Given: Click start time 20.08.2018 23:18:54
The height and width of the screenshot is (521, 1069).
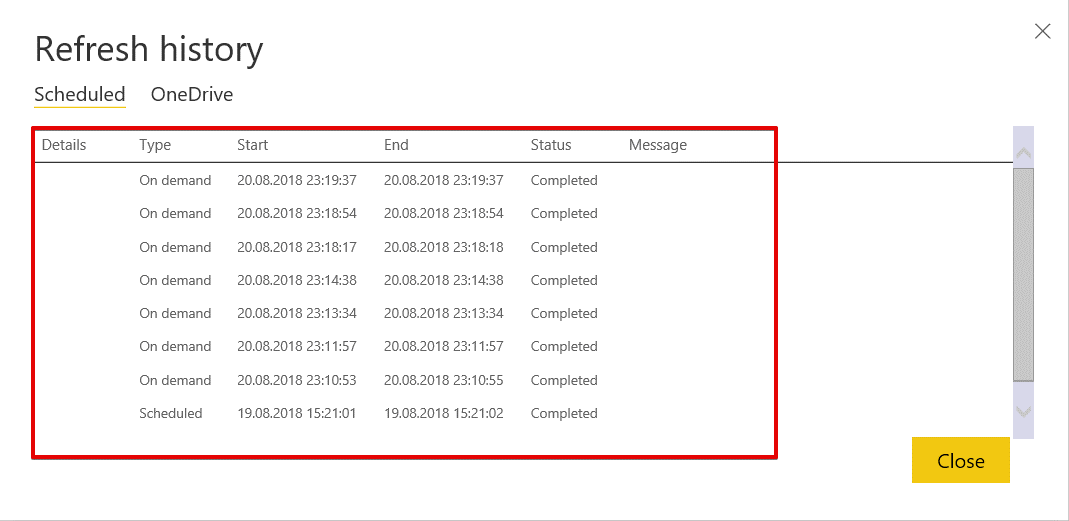Looking at the screenshot, I should 297,214.
